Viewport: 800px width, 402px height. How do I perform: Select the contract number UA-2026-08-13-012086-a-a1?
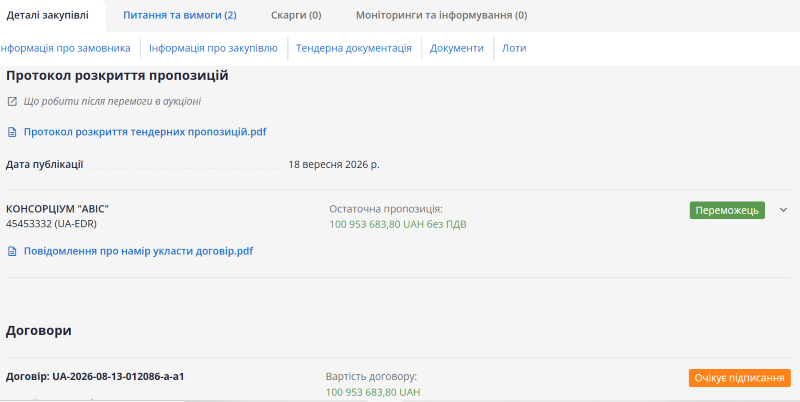(118, 377)
